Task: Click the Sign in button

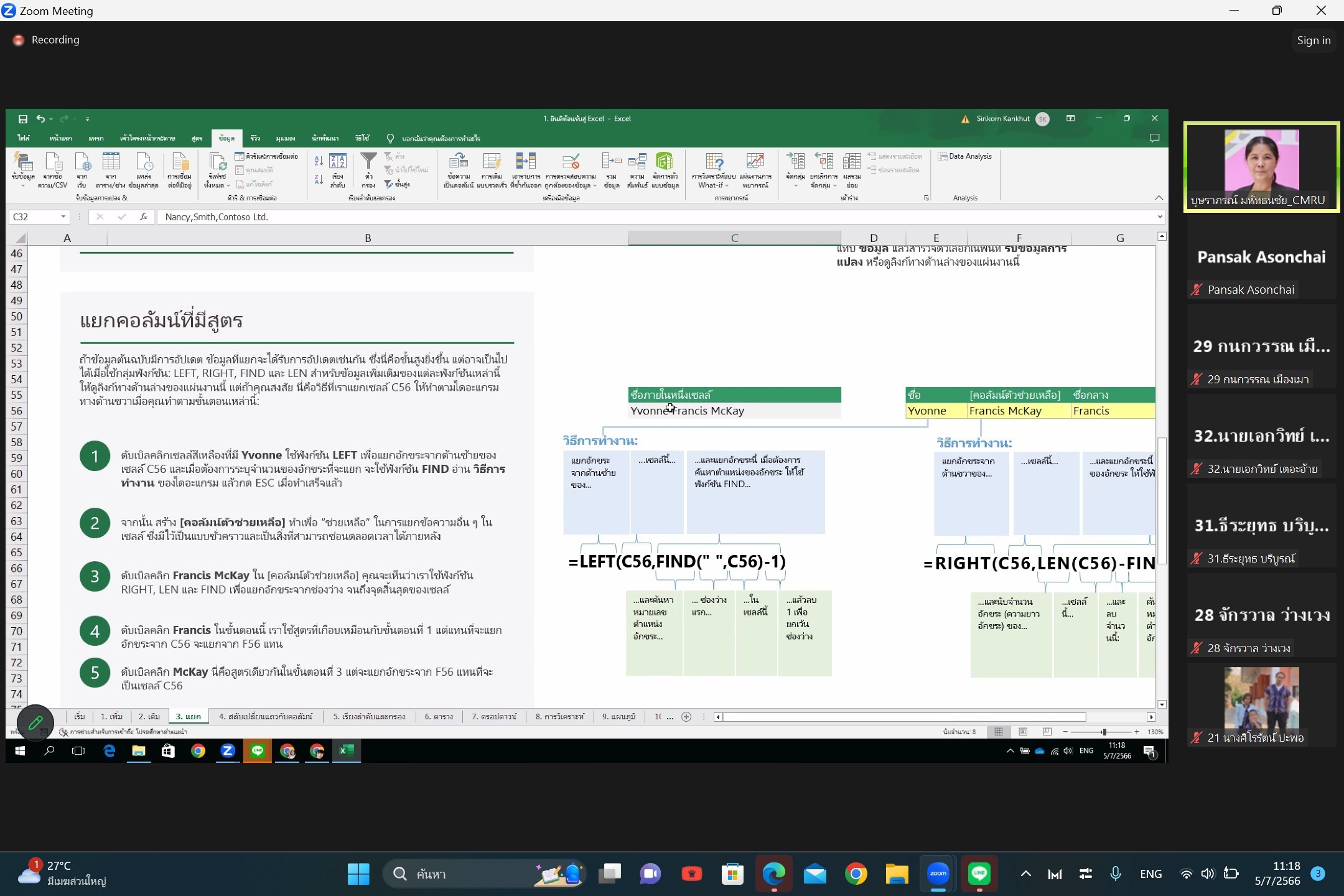Action: [x=1313, y=40]
